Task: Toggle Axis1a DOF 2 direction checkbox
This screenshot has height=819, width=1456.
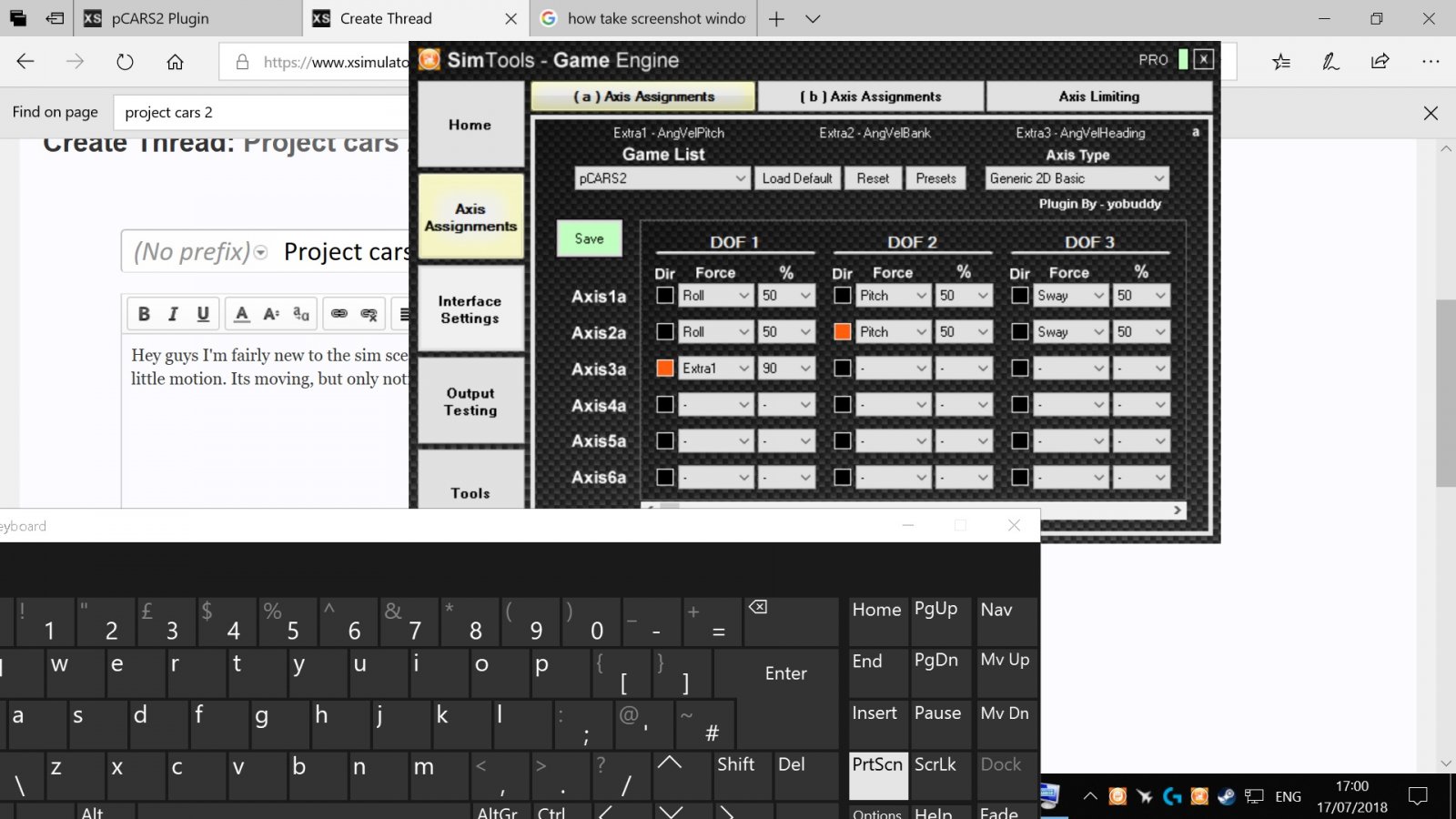Action: click(x=843, y=295)
